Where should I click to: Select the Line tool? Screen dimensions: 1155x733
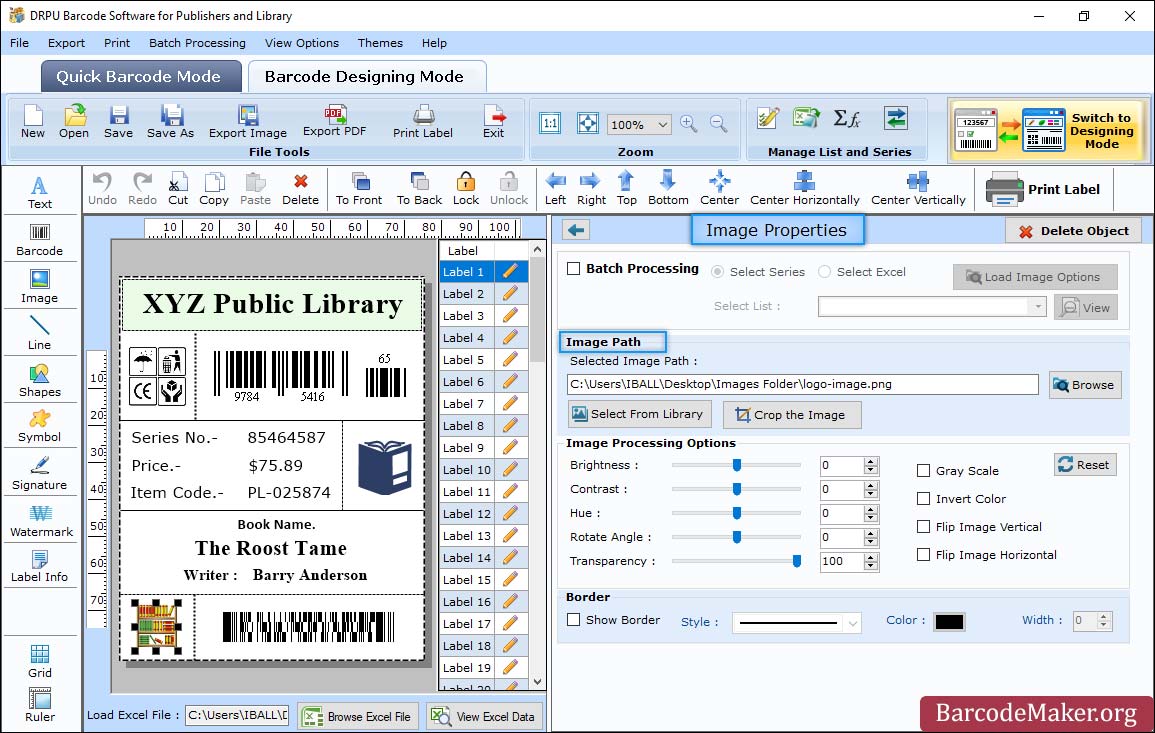(x=40, y=333)
